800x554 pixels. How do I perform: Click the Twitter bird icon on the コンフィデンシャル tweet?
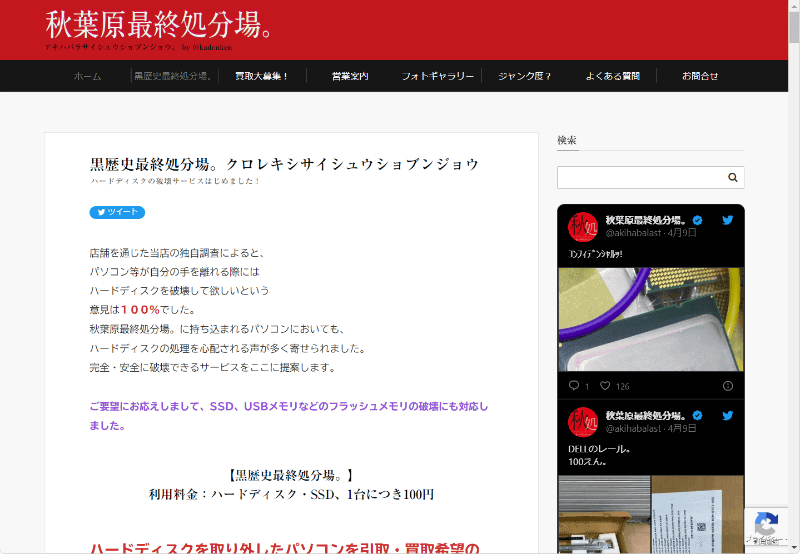click(x=728, y=220)
